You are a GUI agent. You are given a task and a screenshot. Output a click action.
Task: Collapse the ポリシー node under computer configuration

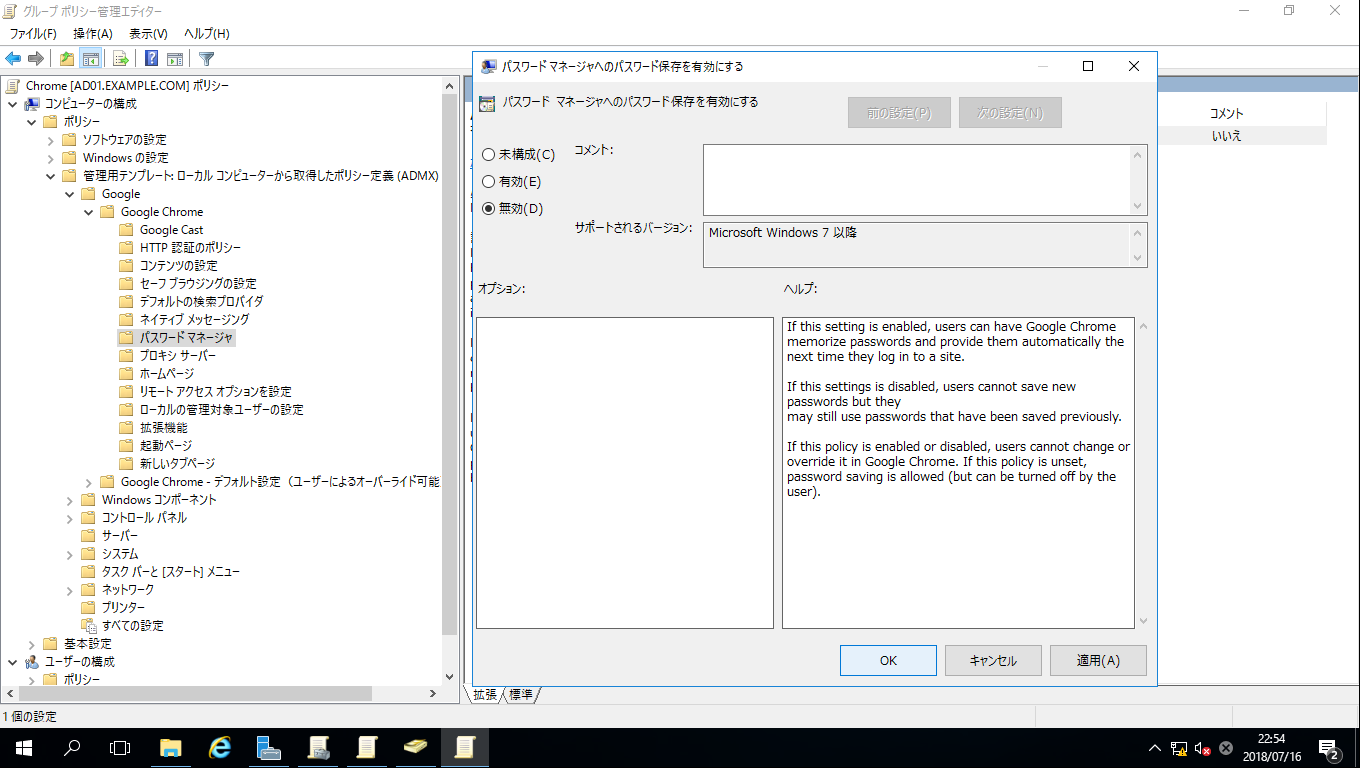pos(32,122)
